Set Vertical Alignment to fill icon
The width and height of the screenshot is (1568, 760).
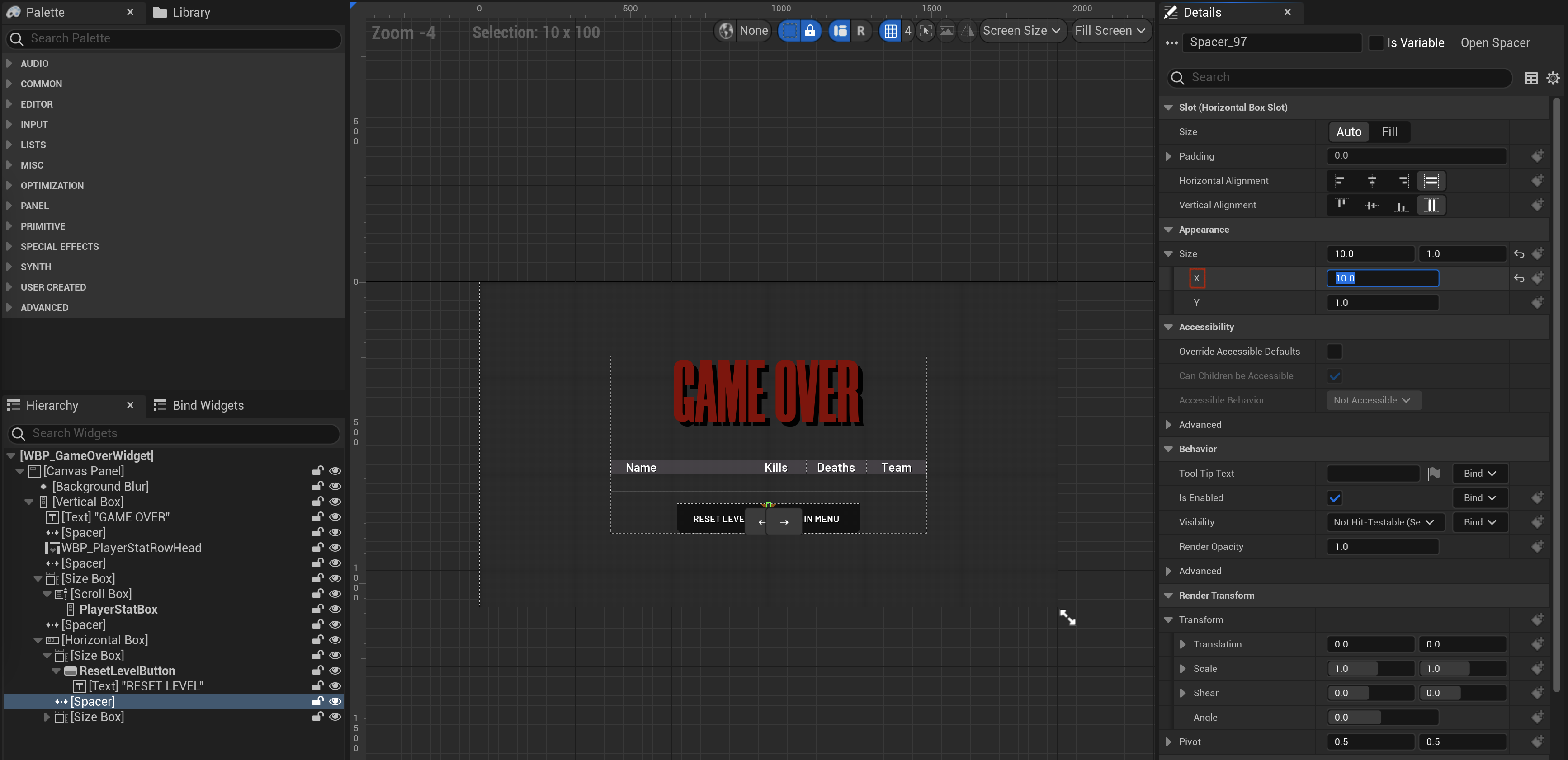pos(1431,205)
